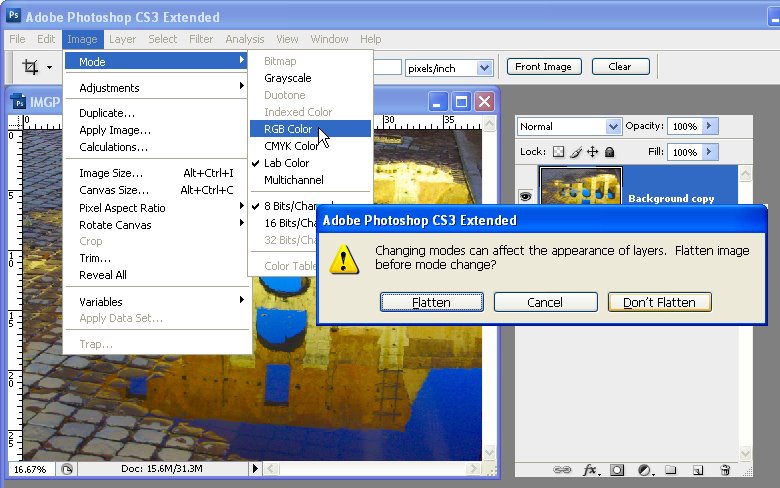Expand the Rotate Canvas submenu

tap(156, 225)
